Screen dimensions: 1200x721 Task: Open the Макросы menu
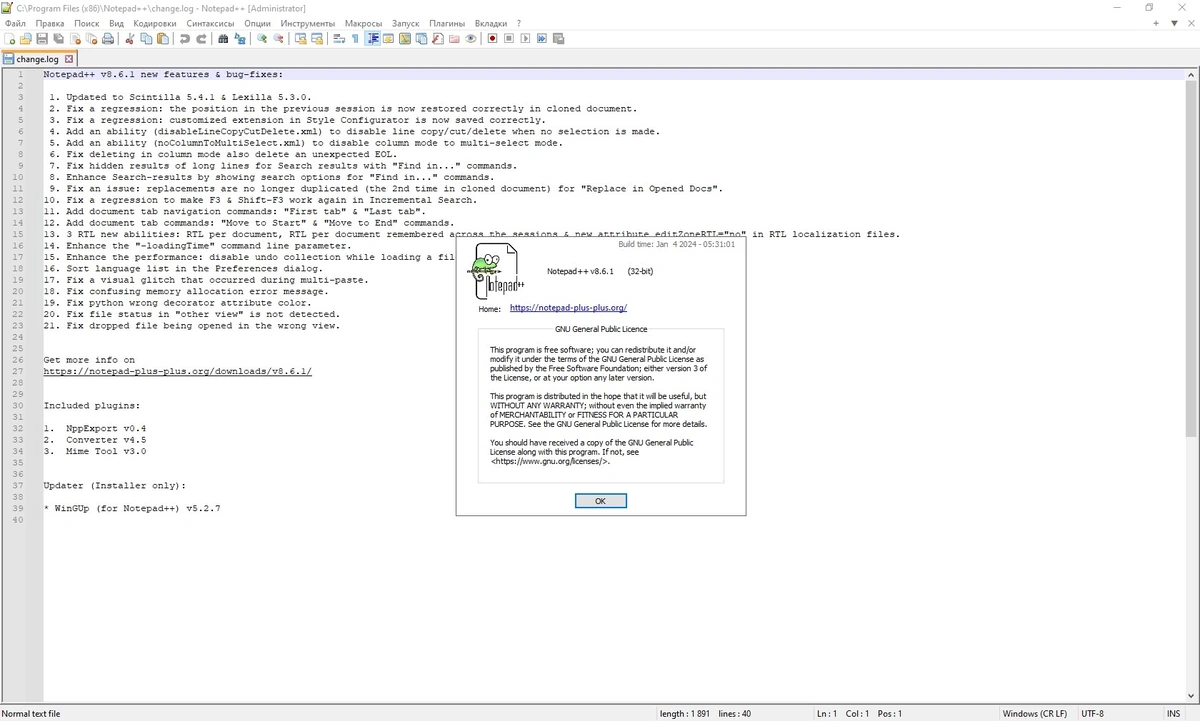(363, 22)
